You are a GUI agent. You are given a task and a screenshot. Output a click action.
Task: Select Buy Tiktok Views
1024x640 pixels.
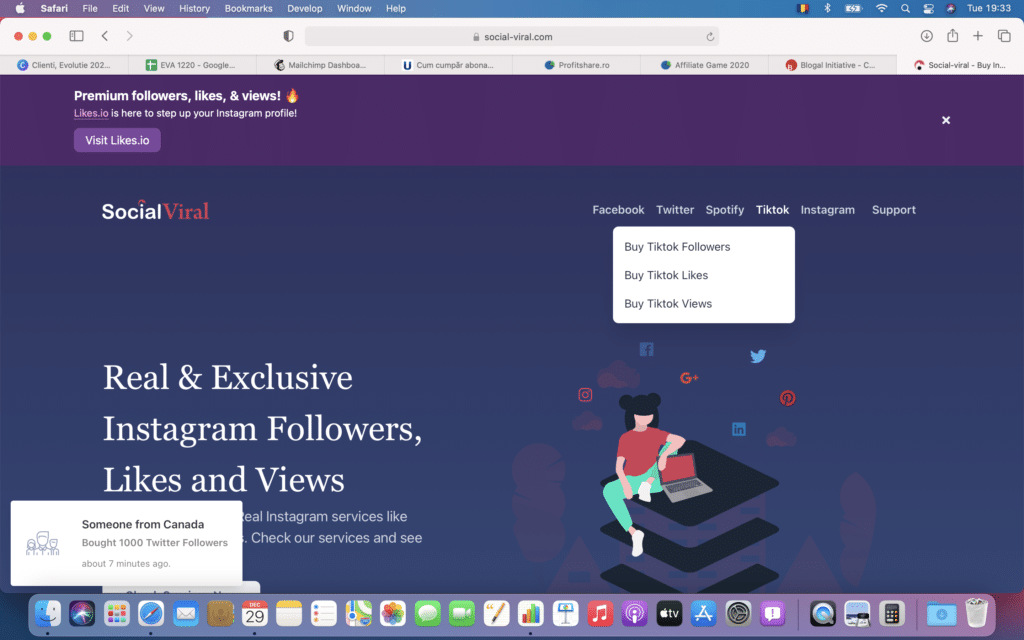(x=668, y=304)
